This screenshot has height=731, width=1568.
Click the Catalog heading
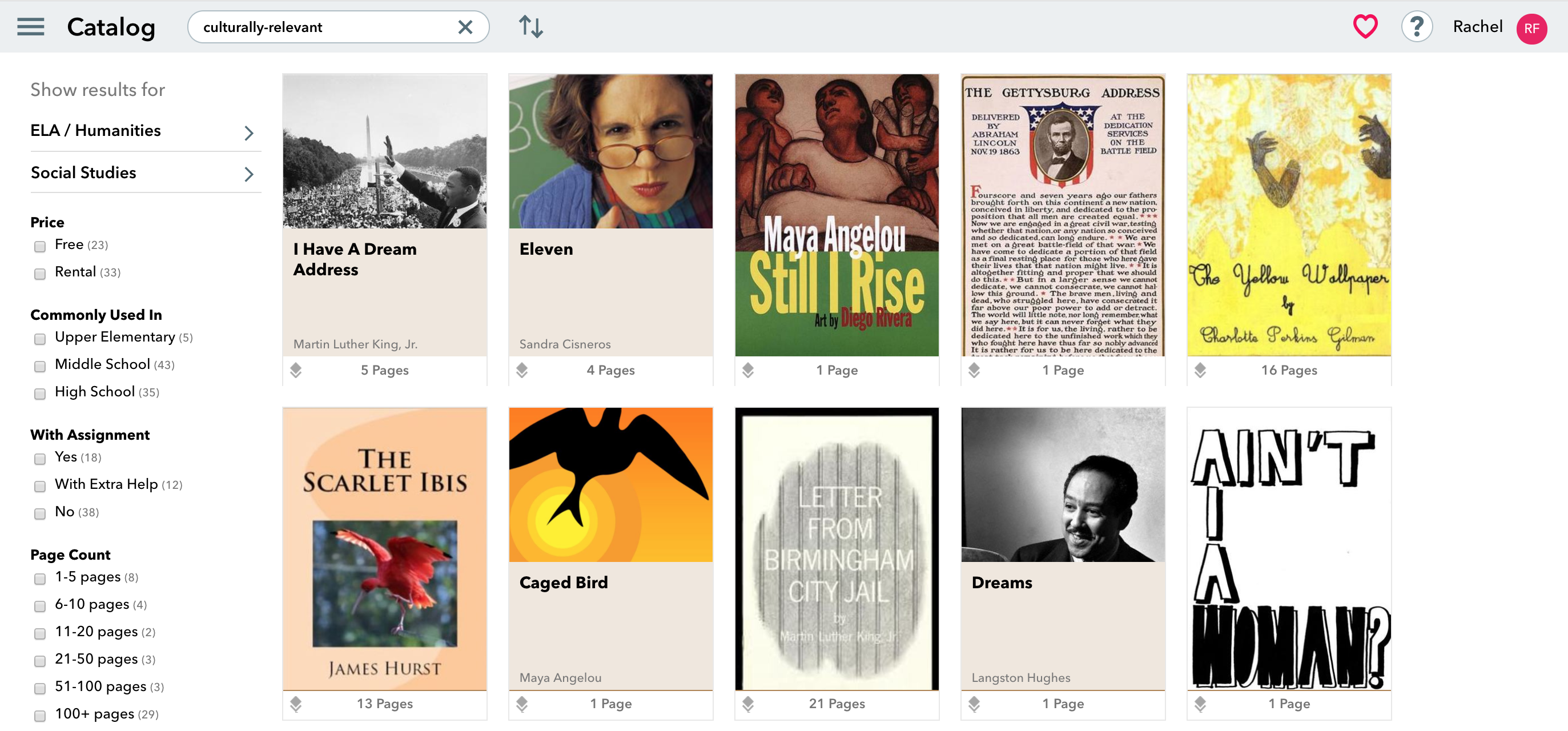[x=111, y=27]
